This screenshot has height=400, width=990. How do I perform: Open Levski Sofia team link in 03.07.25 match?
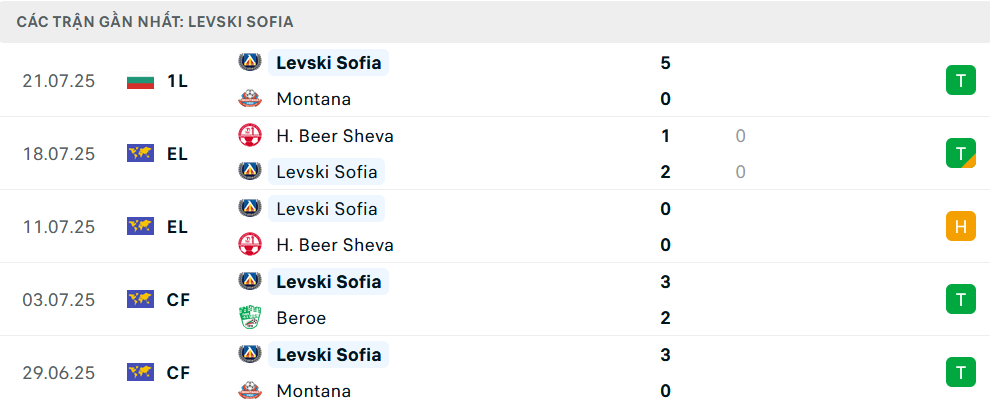pos(328,281)
